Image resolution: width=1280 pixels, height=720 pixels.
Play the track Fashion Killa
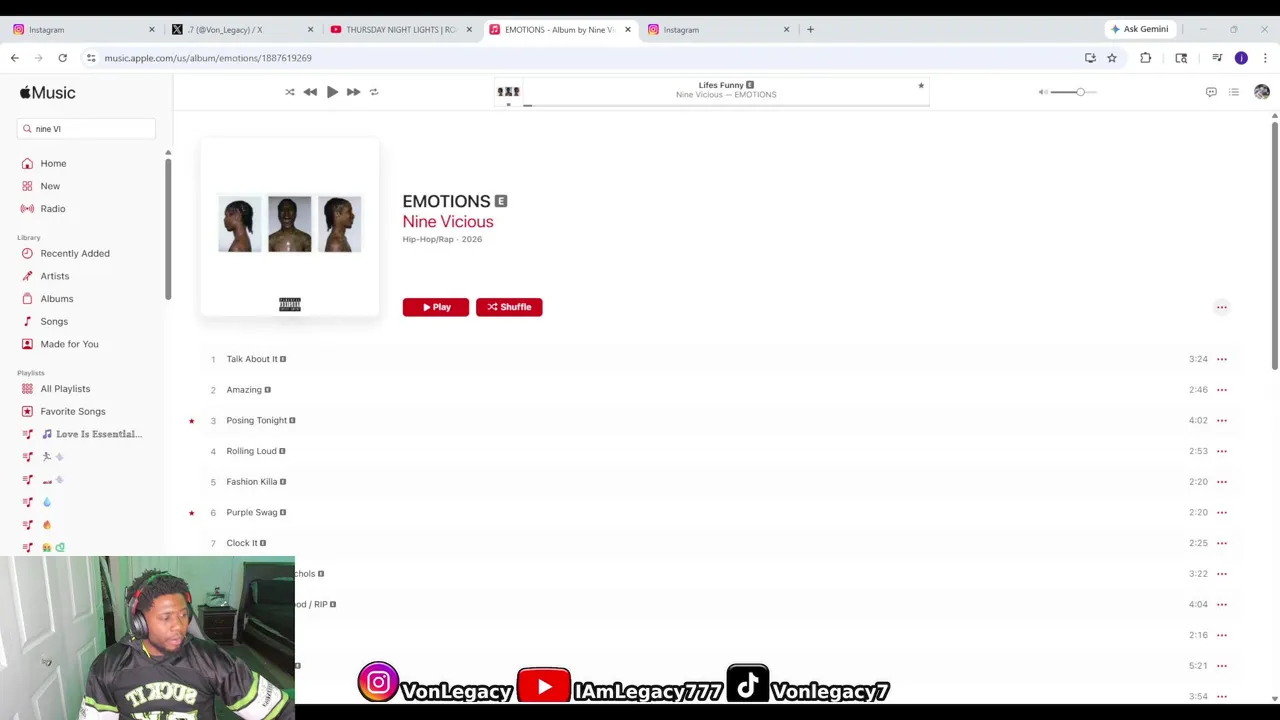pos(252,482)
